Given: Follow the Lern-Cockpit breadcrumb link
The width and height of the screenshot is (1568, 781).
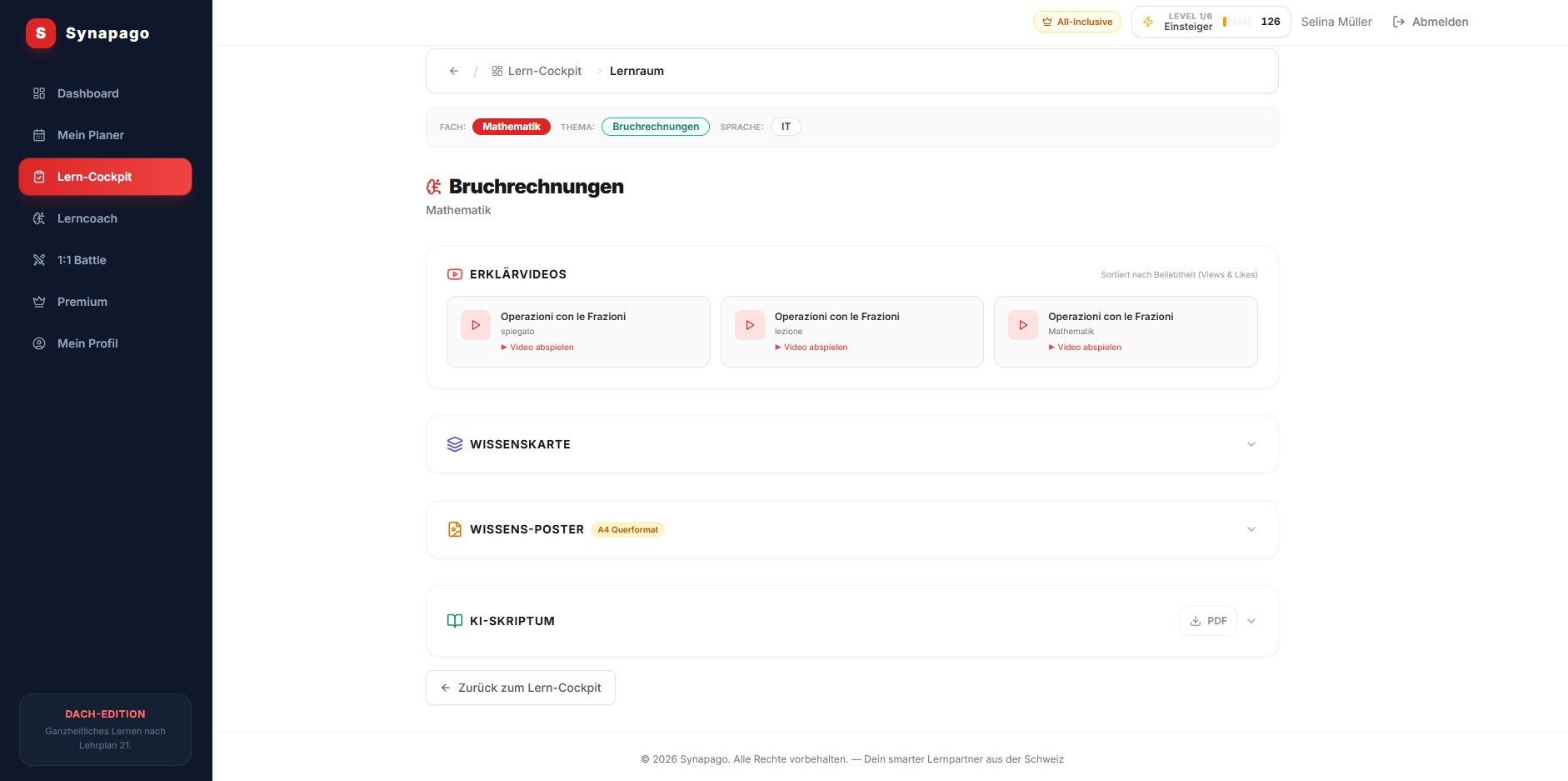Looking at the screenshot, I should click(x=537, y=71).
